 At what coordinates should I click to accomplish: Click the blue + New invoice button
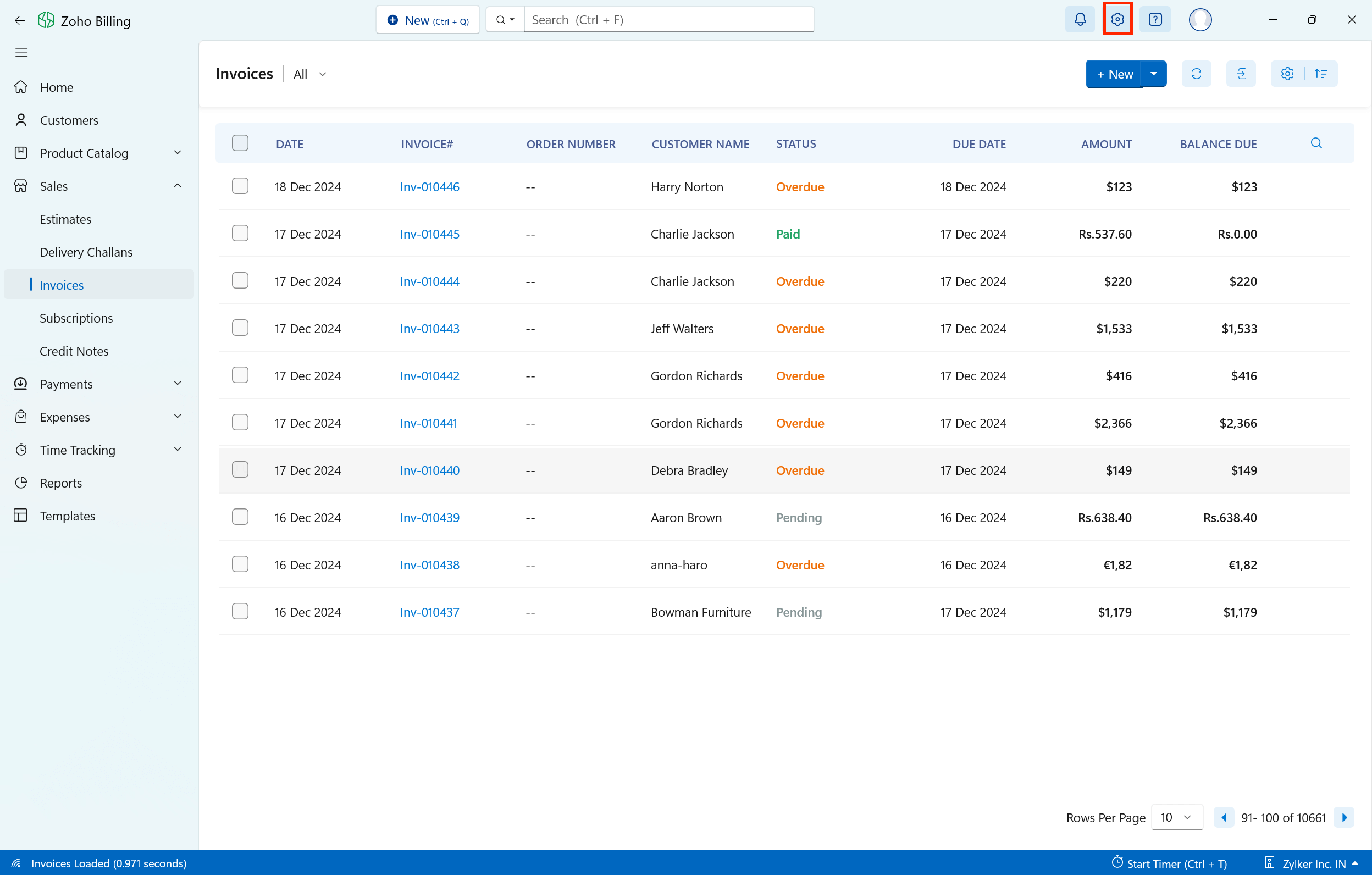pyautogui.click(x=1114, y=74)
